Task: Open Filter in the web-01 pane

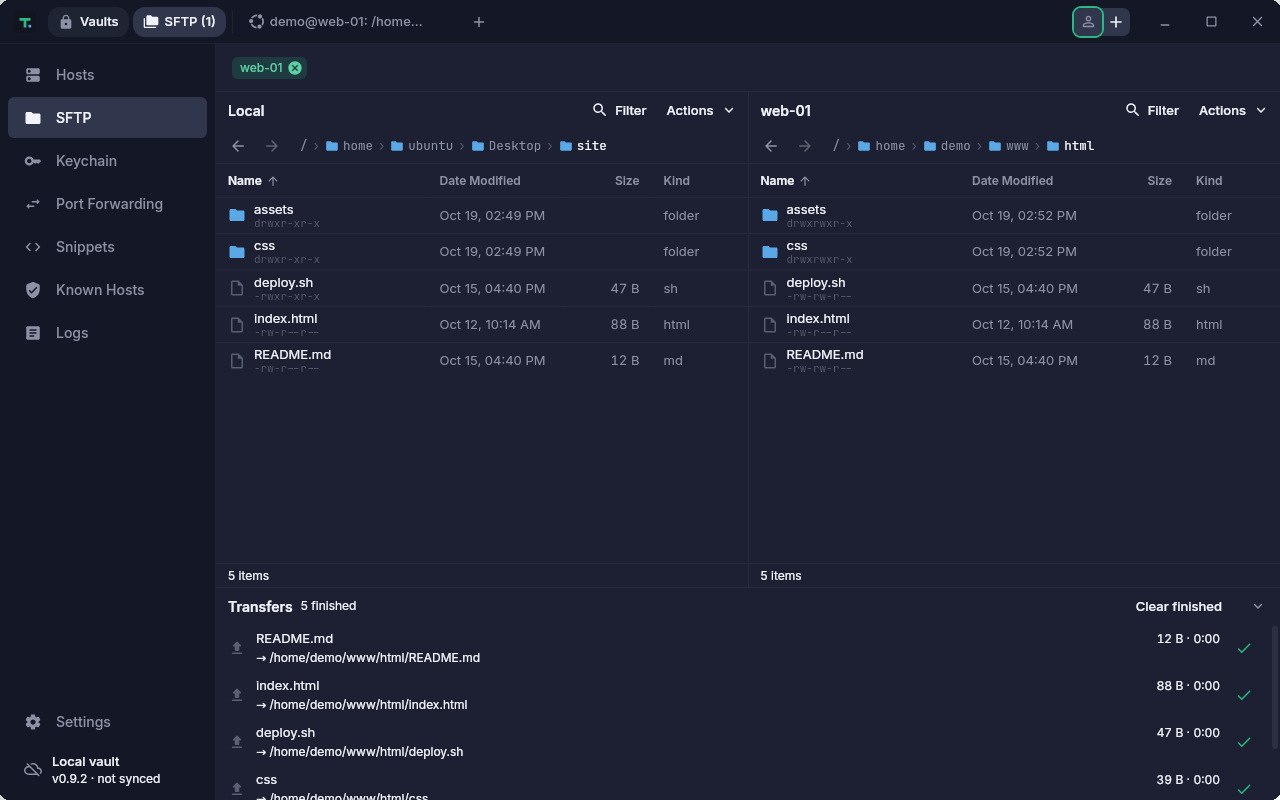Action: (1152, 111)
